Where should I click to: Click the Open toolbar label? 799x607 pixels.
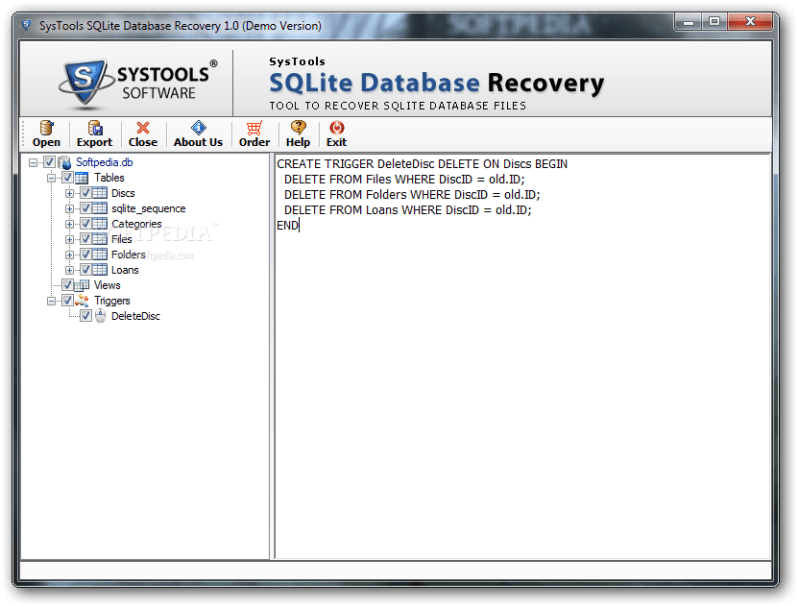point(46,142)
